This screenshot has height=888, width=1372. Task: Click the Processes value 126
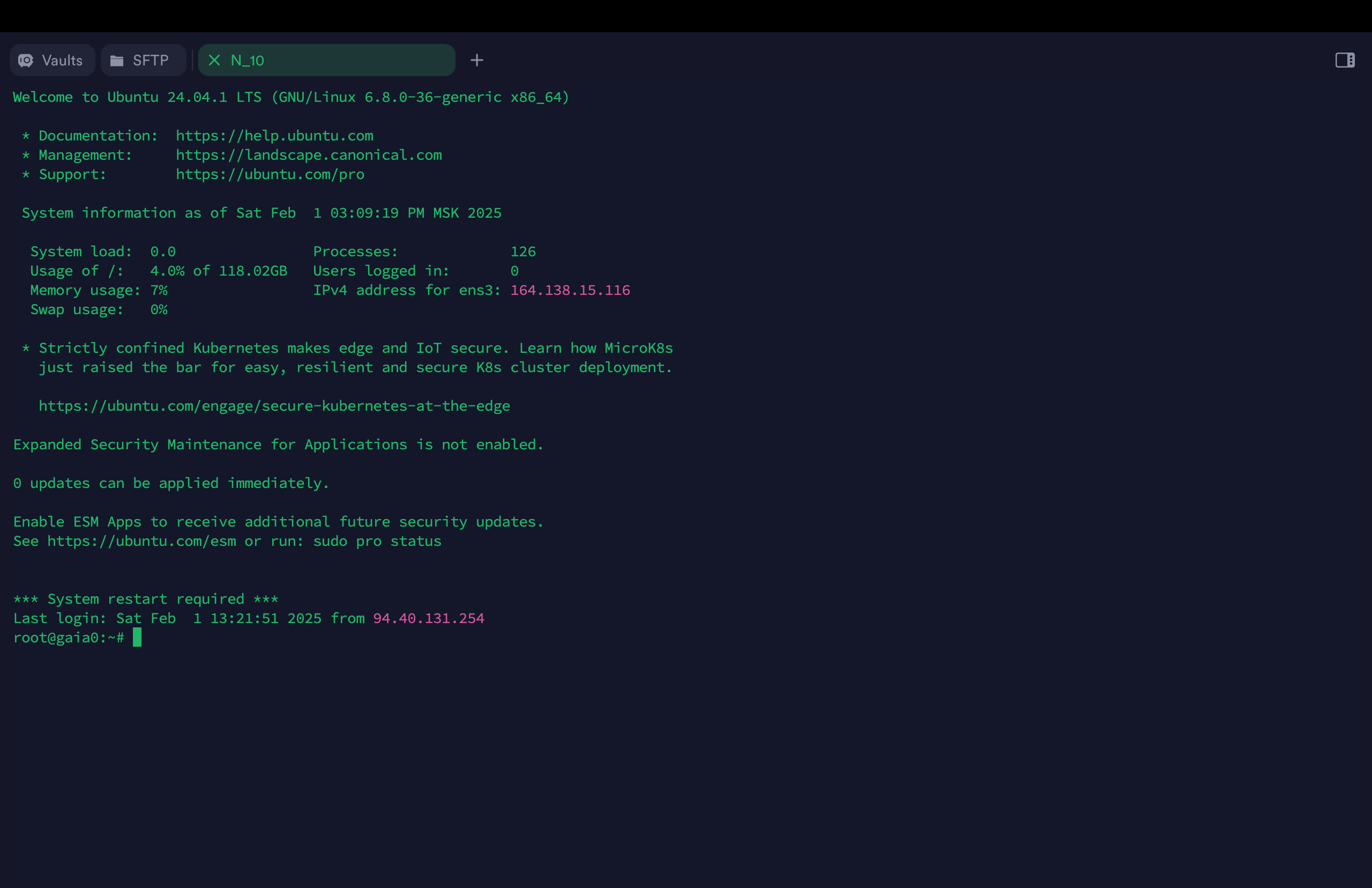[x=523, y=251]
